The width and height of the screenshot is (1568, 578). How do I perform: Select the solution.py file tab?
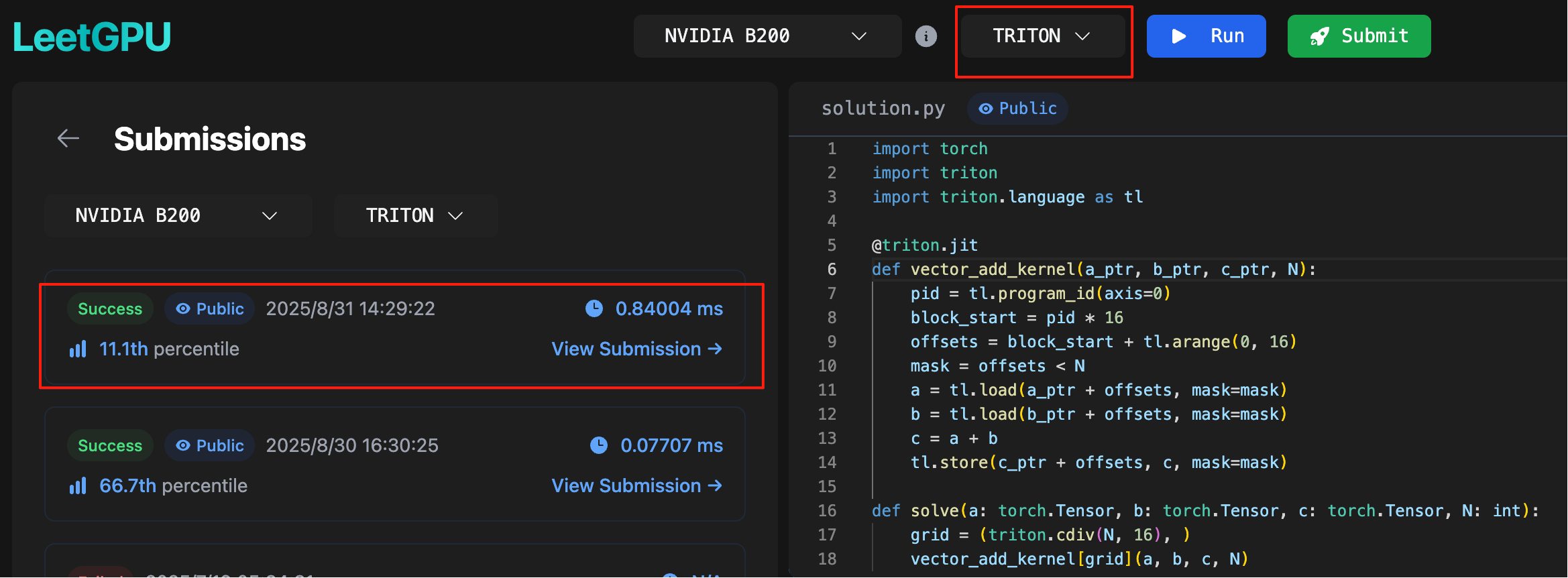pos(883,109)
